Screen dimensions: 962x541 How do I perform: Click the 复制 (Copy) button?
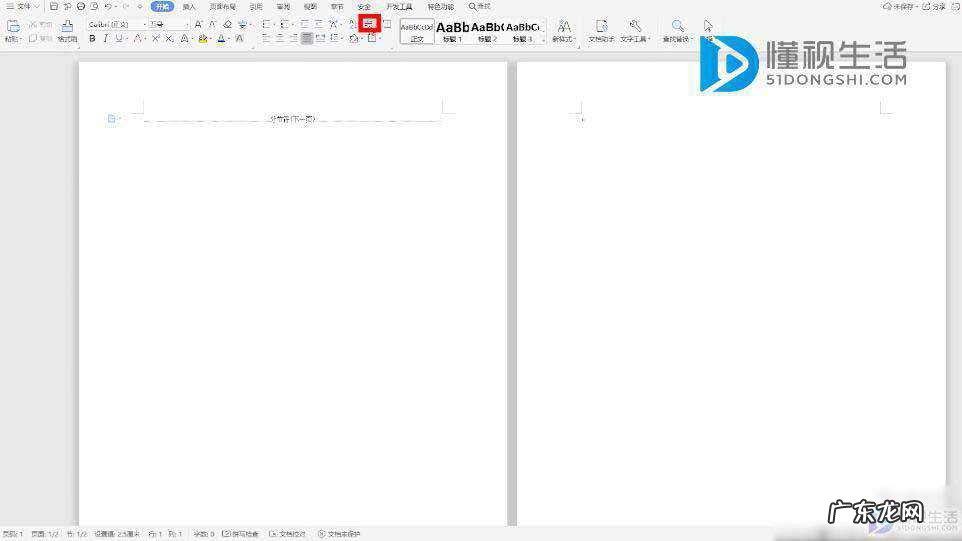40,38
